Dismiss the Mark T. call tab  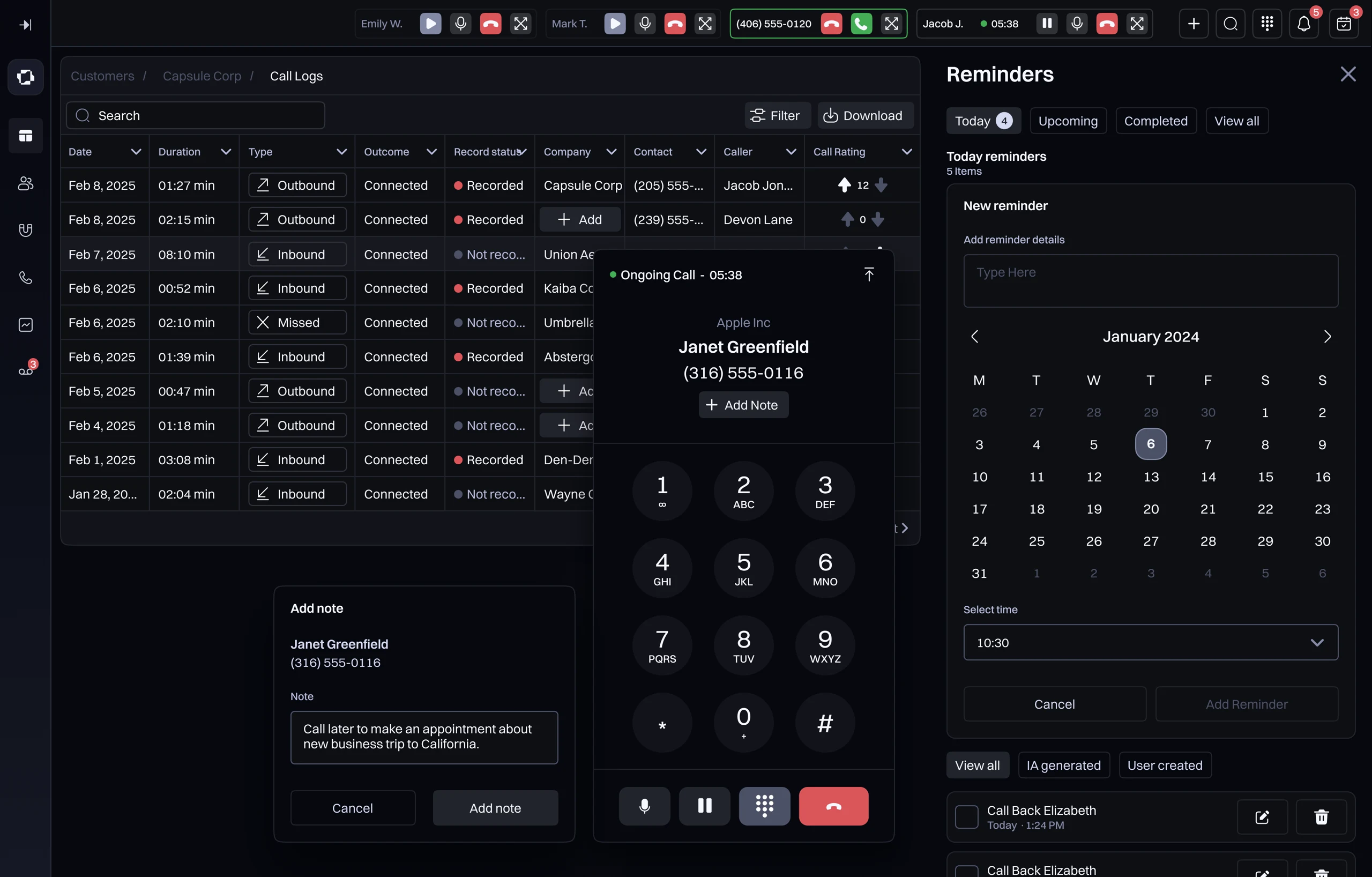(705, 24)
